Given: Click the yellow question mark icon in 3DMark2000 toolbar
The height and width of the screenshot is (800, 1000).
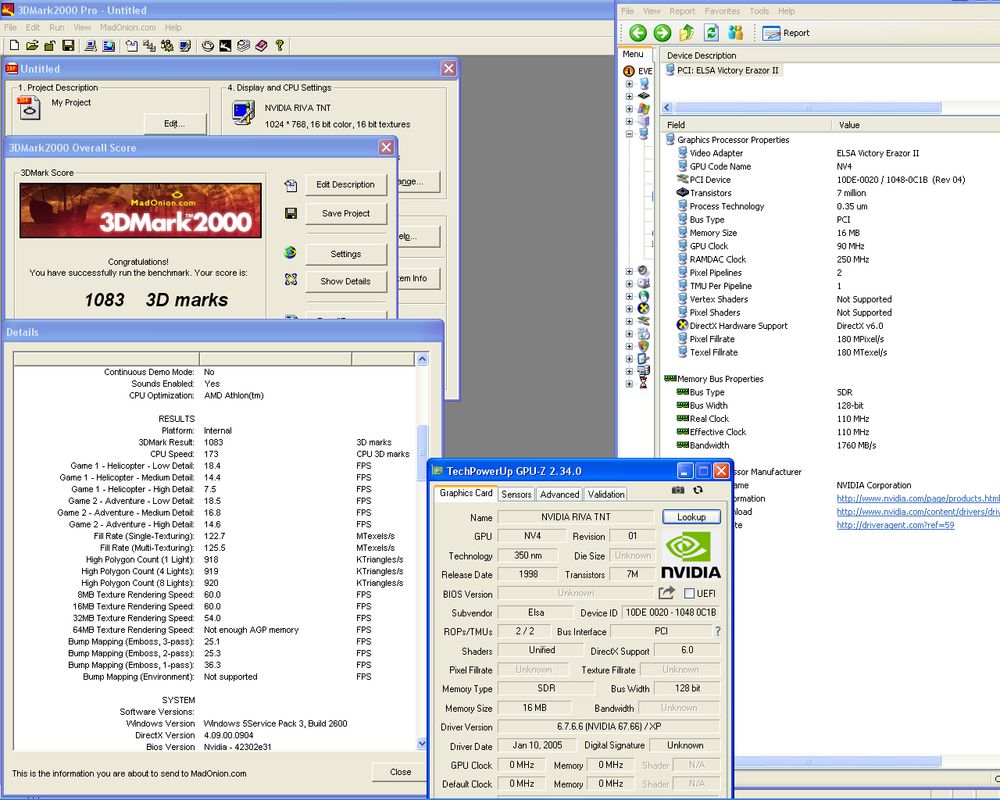Looking at the screenshot, I should click(279, 45).
